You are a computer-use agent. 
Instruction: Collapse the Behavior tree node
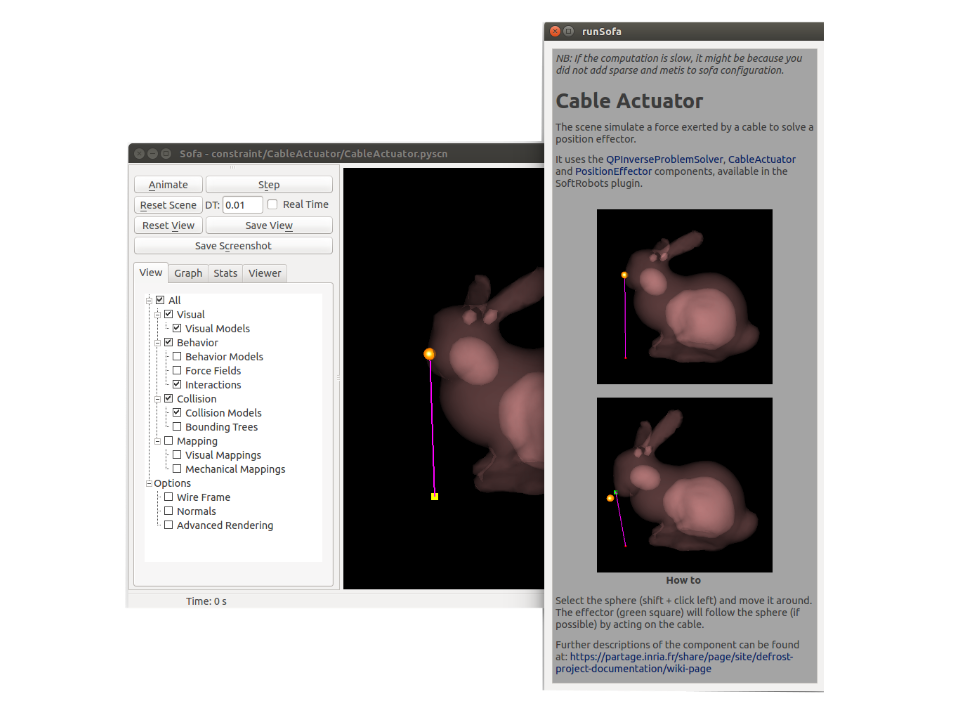pos(157,342)
